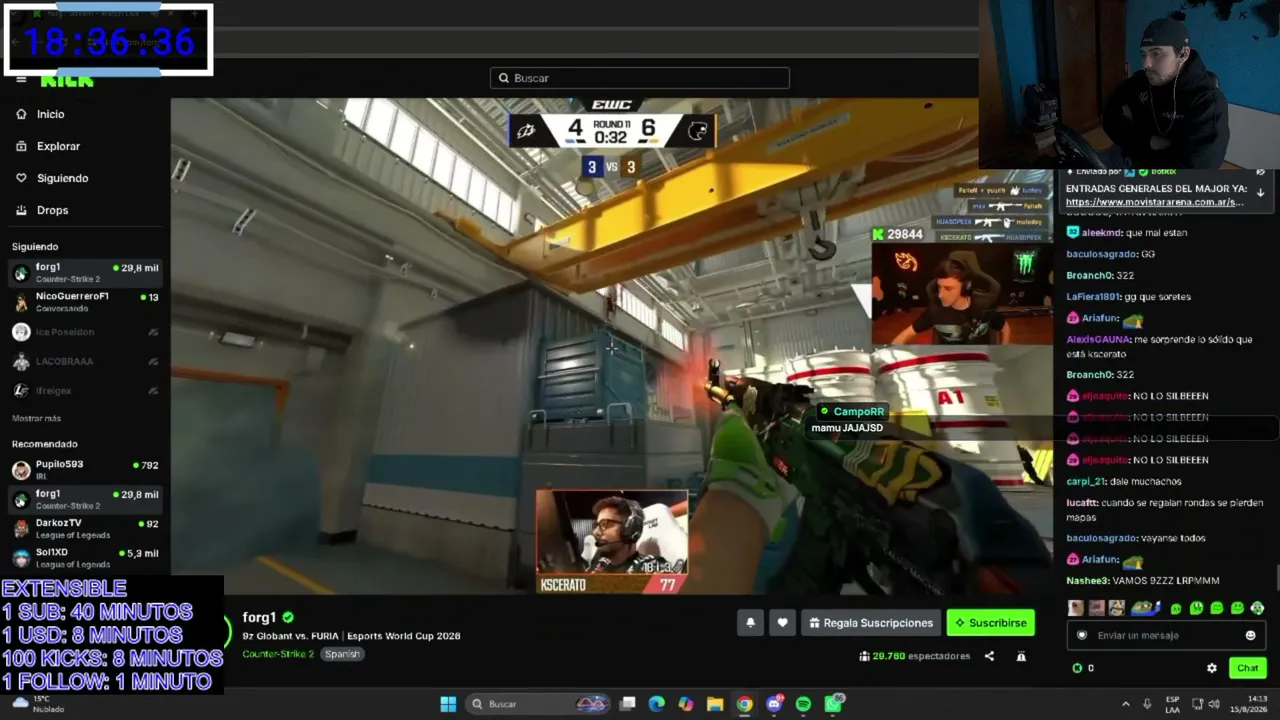This screenshot has width=1280, height=720.
Task: Open DarkozTV recommended channel
Action: 85,528
